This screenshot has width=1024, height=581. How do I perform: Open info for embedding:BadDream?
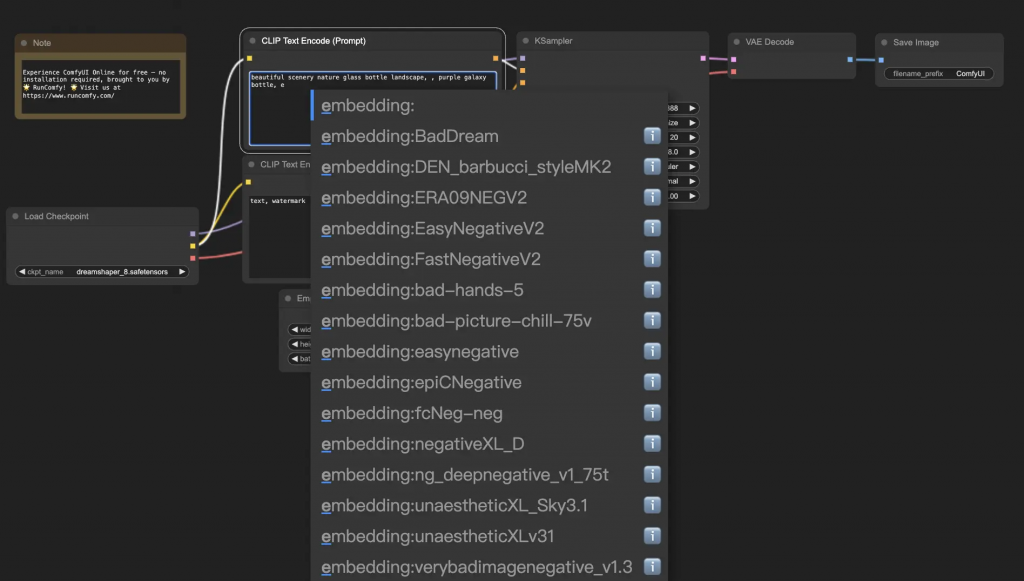652,136
